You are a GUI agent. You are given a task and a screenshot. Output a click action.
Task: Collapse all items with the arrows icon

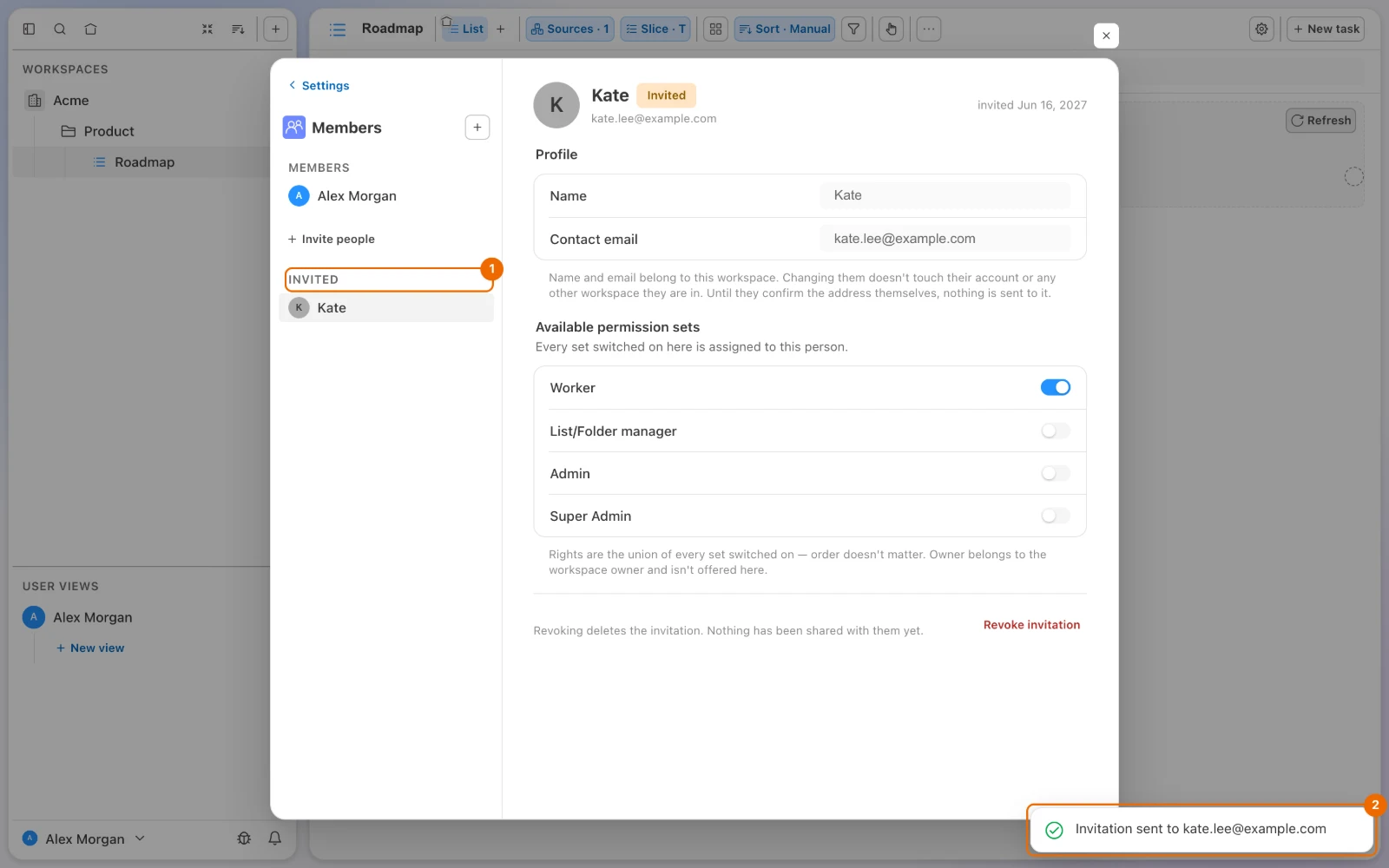click(x=207, y=29)
